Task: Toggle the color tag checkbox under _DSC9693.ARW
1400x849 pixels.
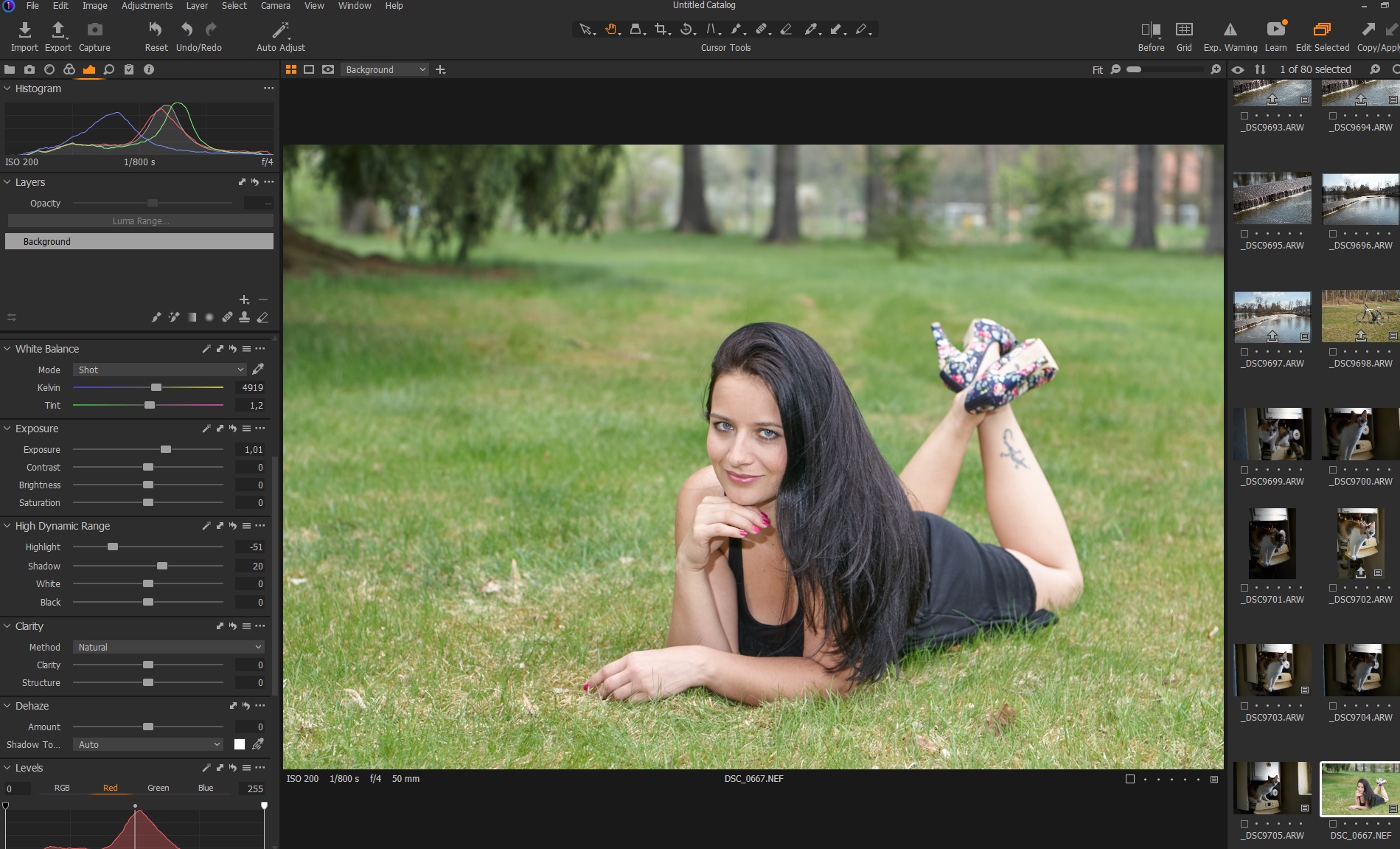Action: [x=1244, y=116]
